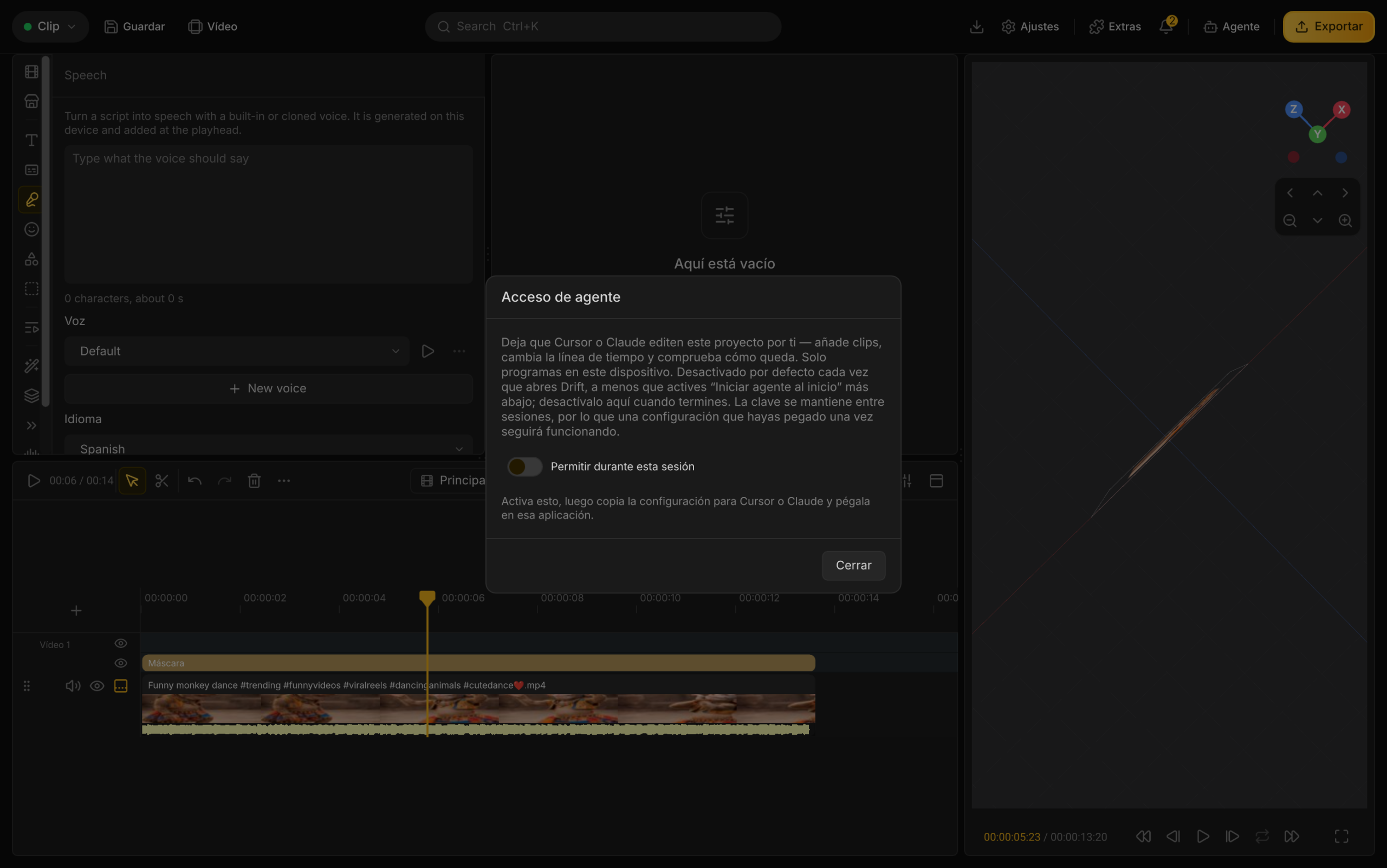
Task: Open the Default voice dropdown
Action: tap(237, 351)
